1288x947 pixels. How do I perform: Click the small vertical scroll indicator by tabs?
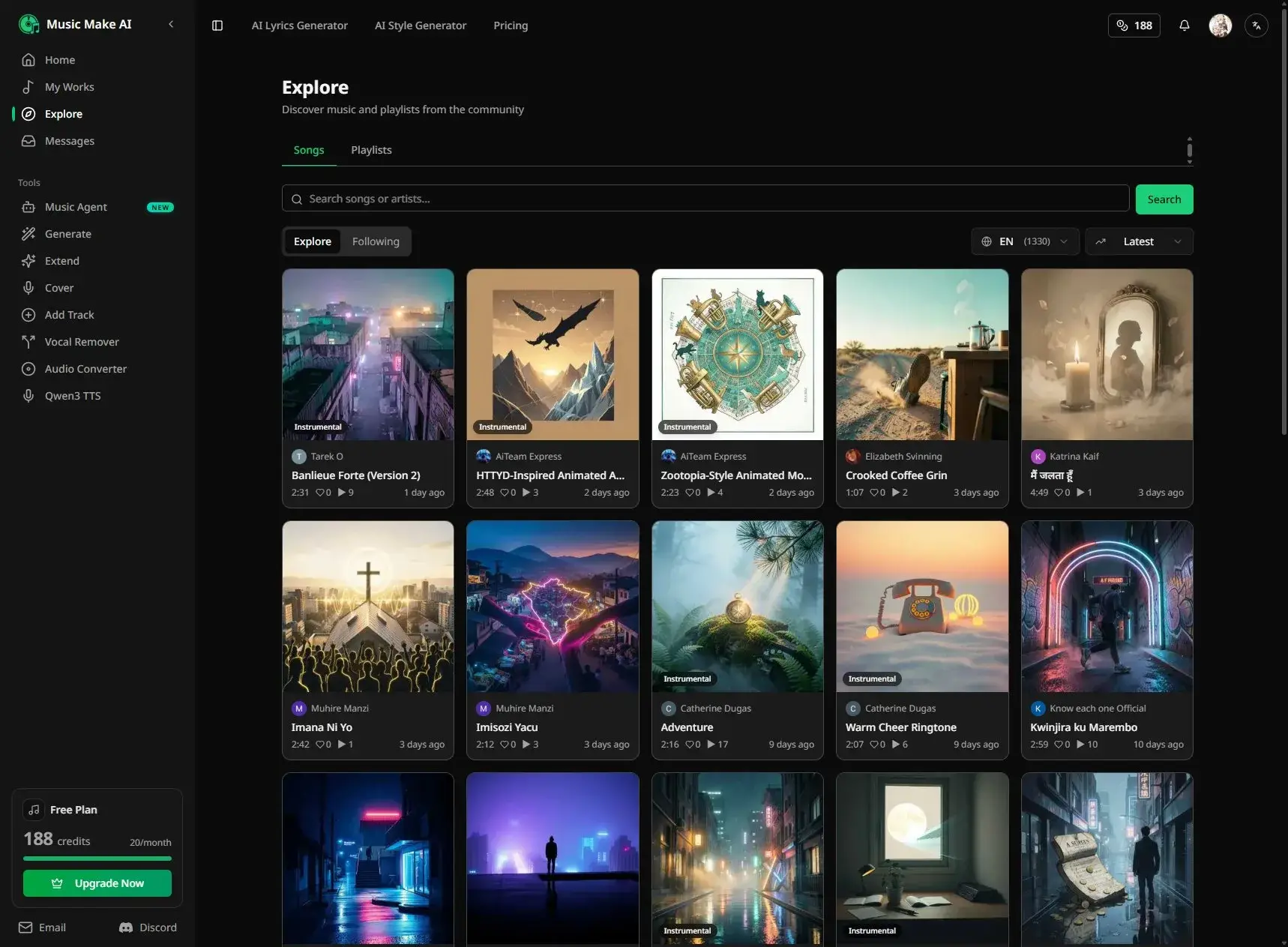pos(1189,151)
